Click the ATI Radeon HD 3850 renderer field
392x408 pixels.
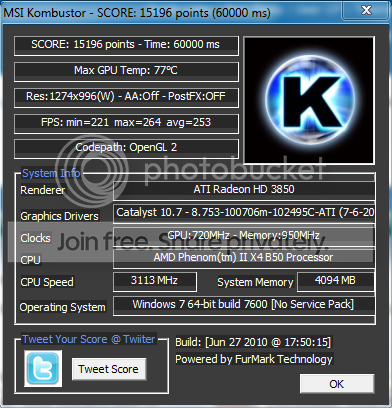(244, 190)
